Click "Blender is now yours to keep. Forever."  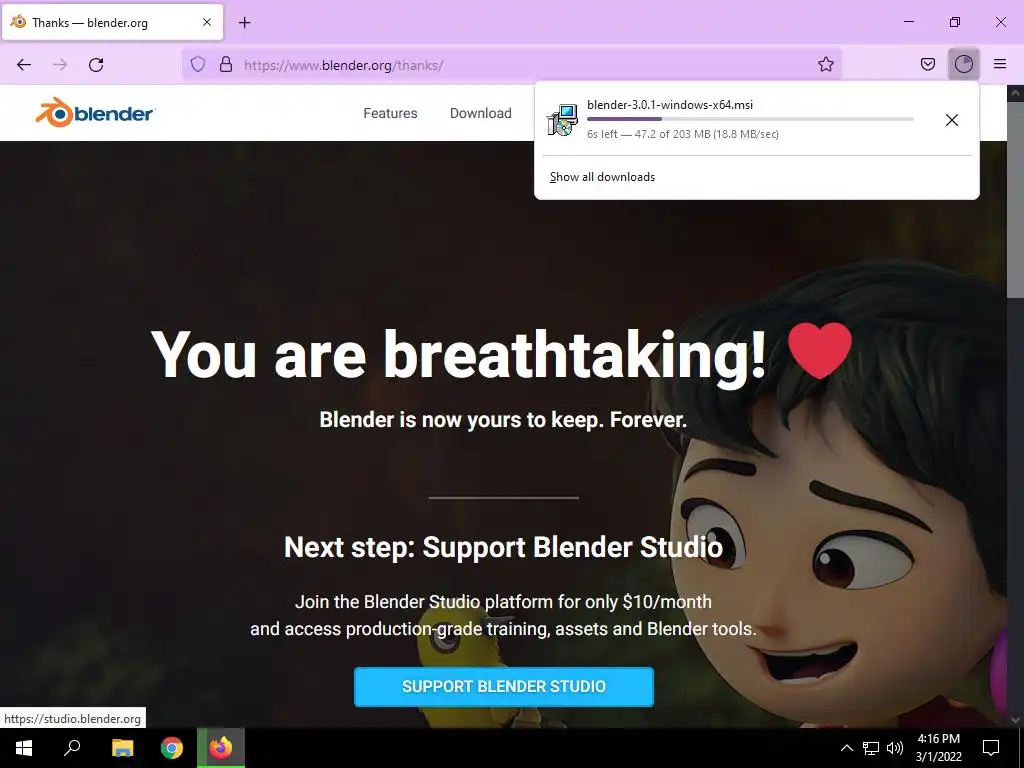pyautogui.click(x=504, y=420)
